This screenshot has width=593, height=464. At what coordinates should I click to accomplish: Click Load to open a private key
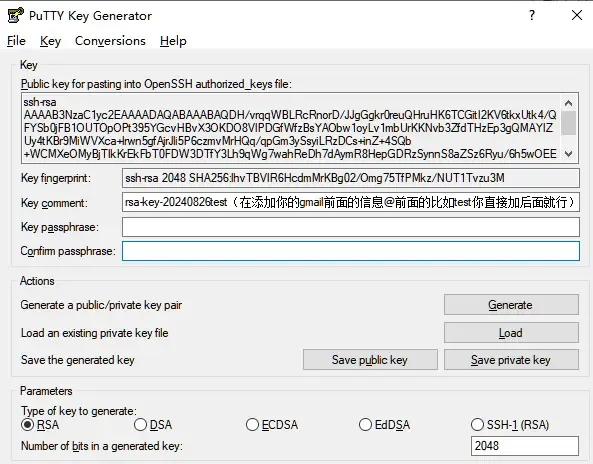(511, 333)
